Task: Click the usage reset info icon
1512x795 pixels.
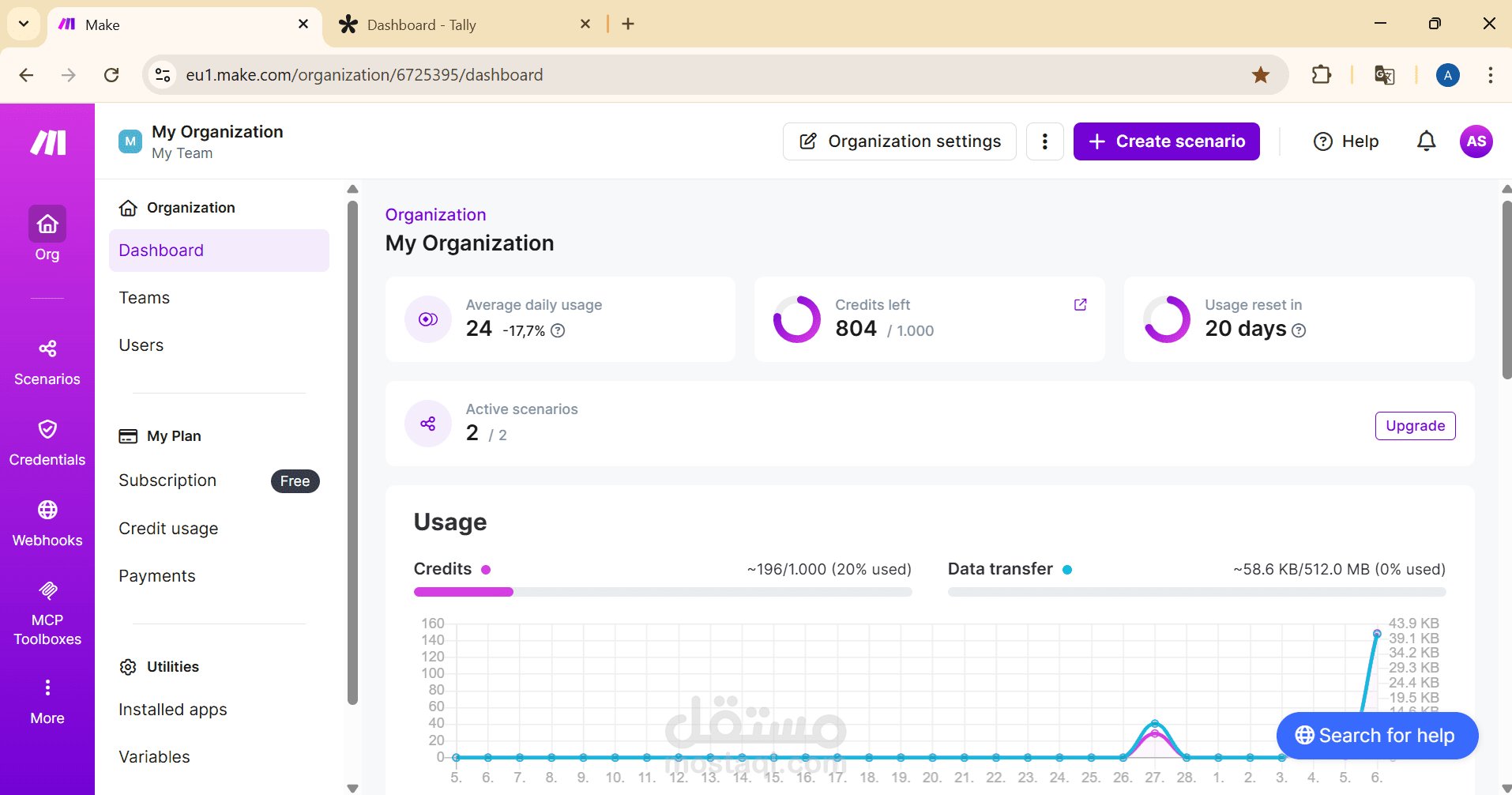Action: [1299, 330]
